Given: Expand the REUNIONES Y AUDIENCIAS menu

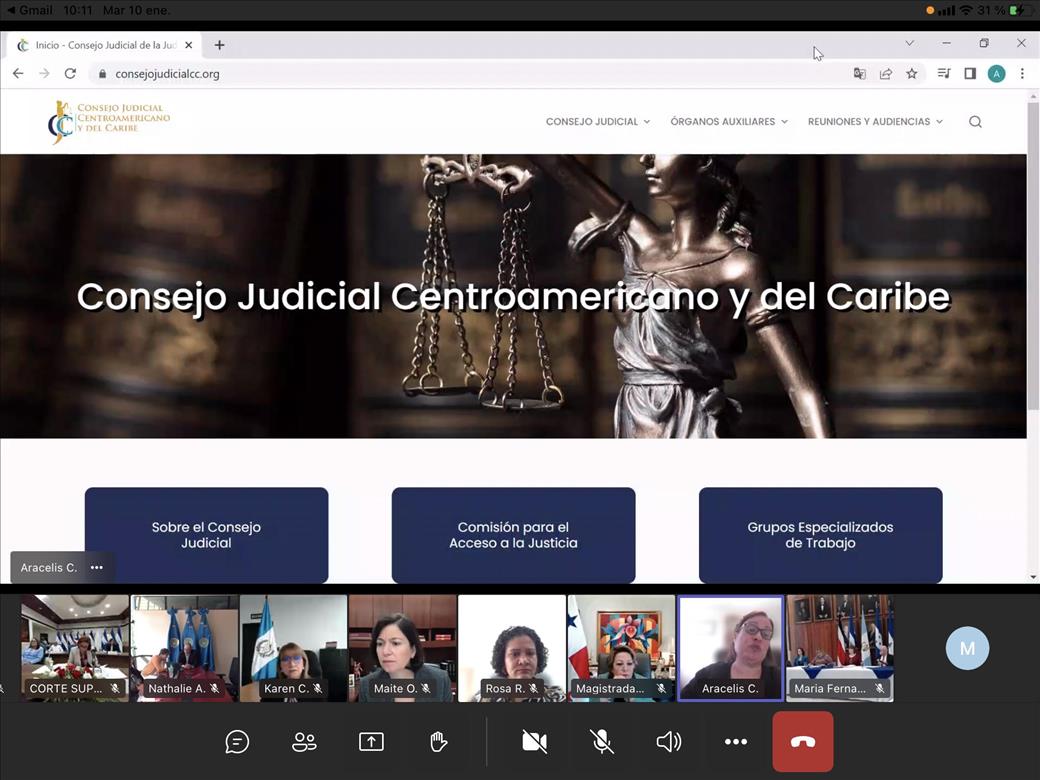Looking at the screenshot, I should pyautogui.click(x=875, y=121).
